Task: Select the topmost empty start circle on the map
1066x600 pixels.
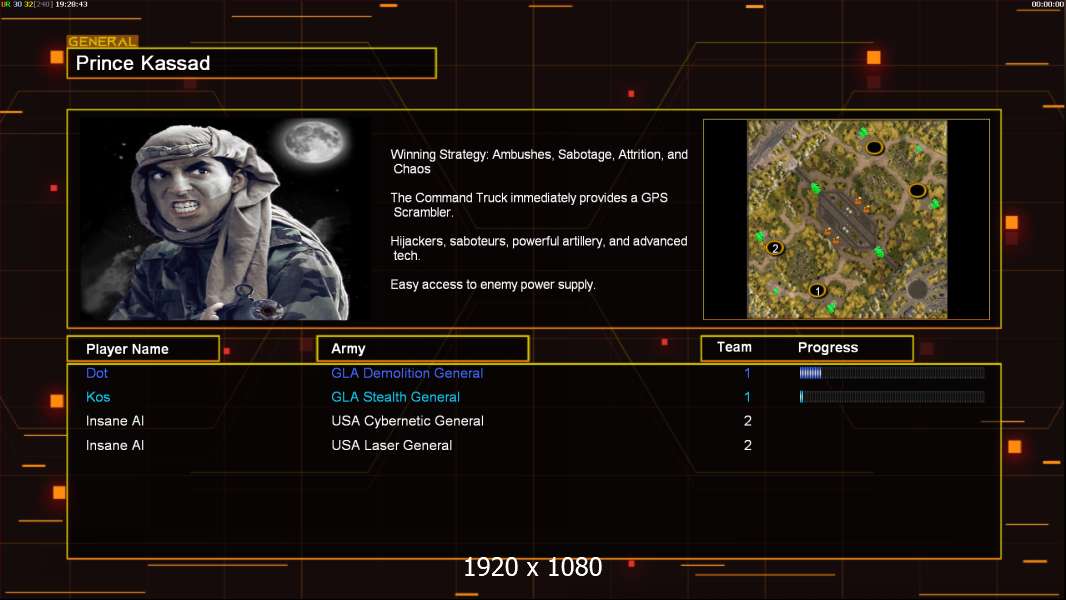Action: tap(874, 148)
